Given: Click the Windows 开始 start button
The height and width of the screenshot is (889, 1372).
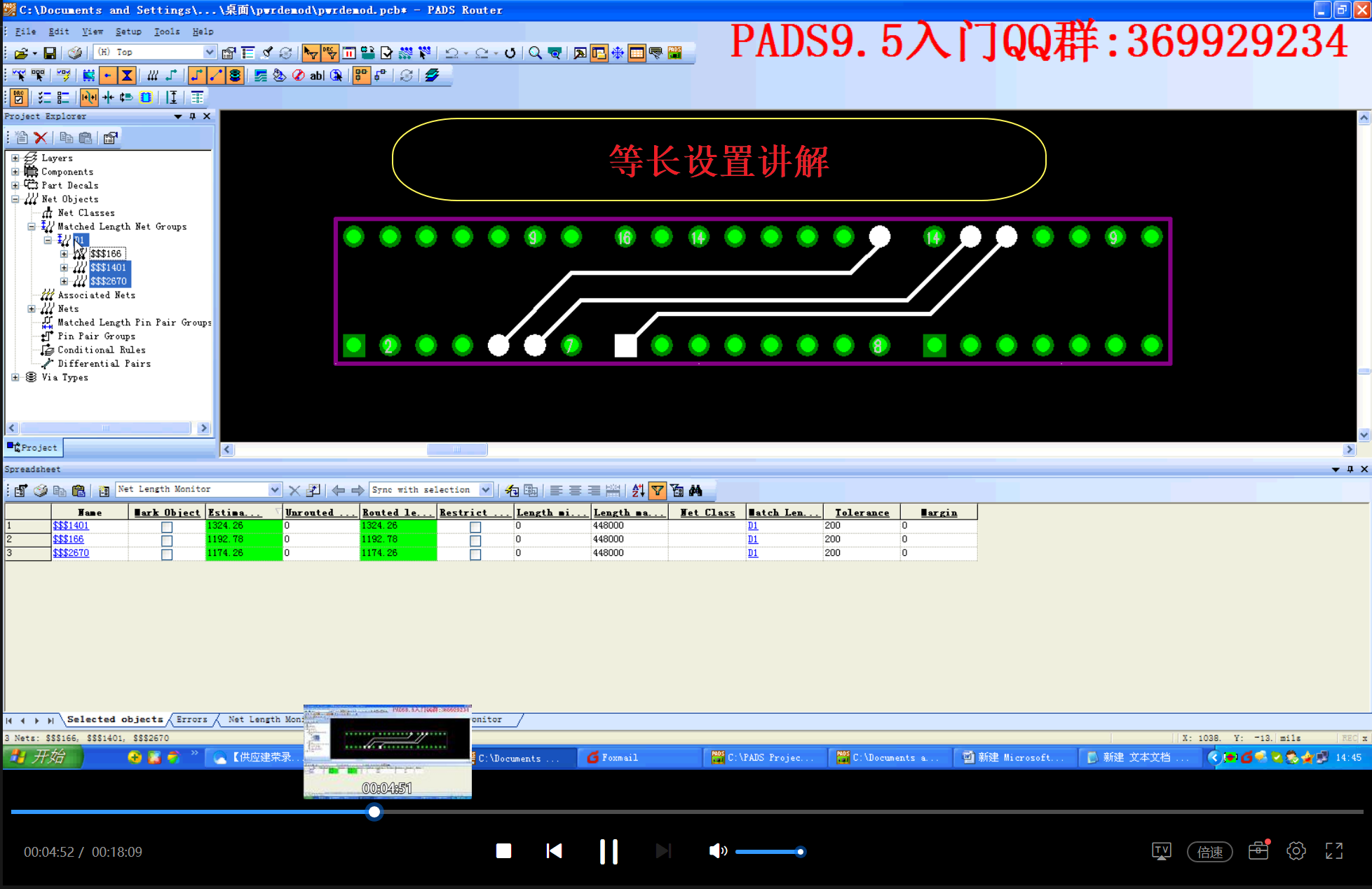Looking at the screenshot, I should coord(43,757).
